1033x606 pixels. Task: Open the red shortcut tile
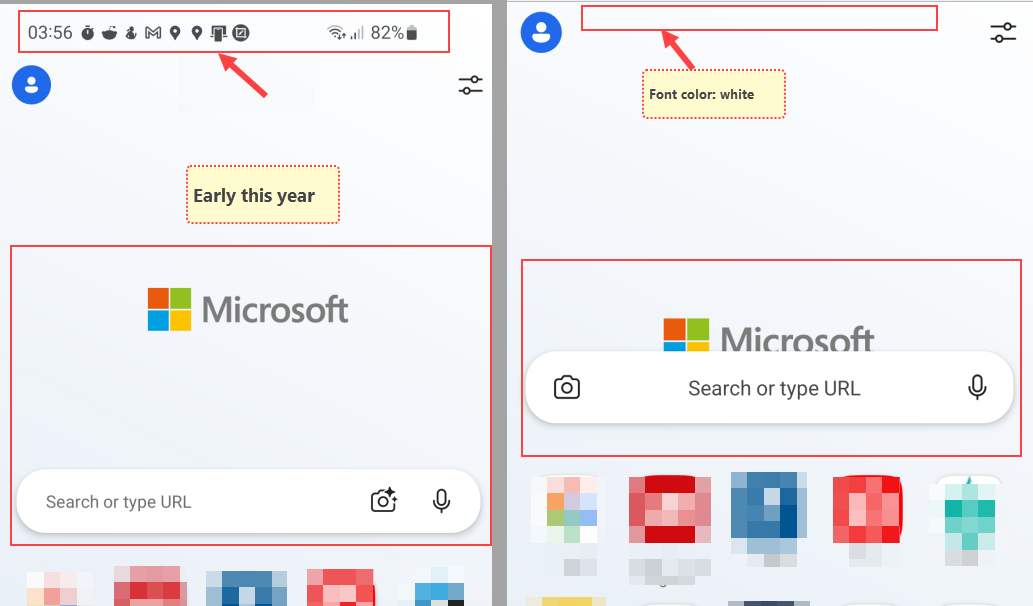[669, 510]
